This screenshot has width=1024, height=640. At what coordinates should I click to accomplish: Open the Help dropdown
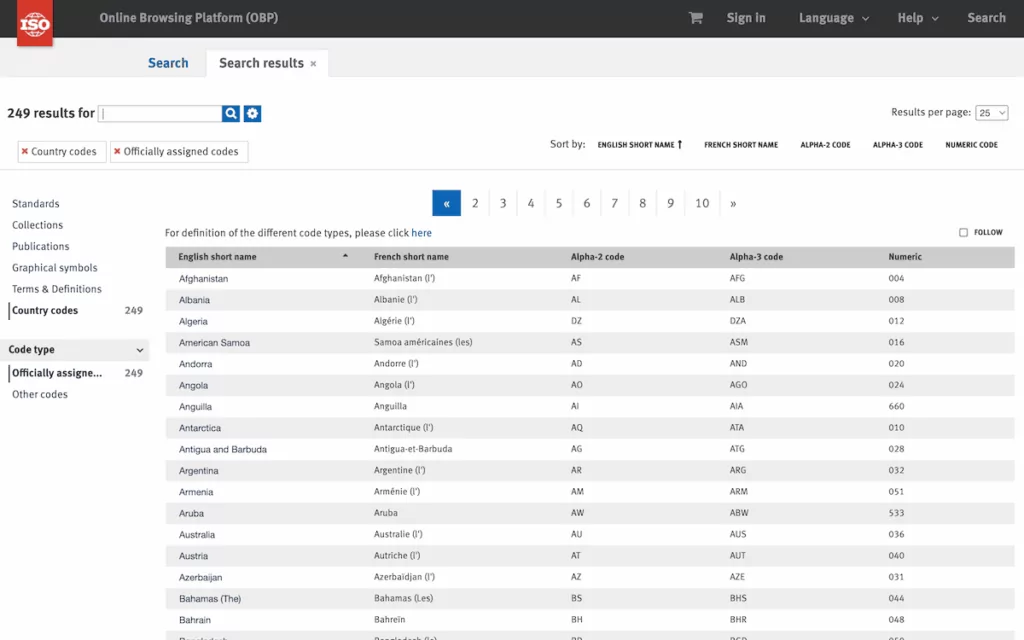[916, 17]
